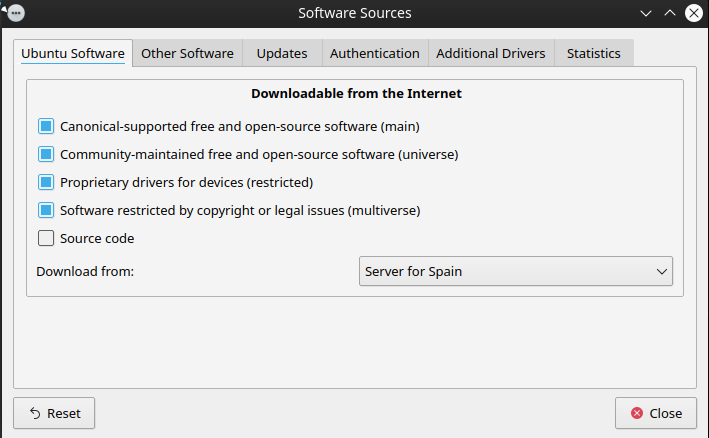Uncheck Canonical-supported software (main) checkbox

46,127
